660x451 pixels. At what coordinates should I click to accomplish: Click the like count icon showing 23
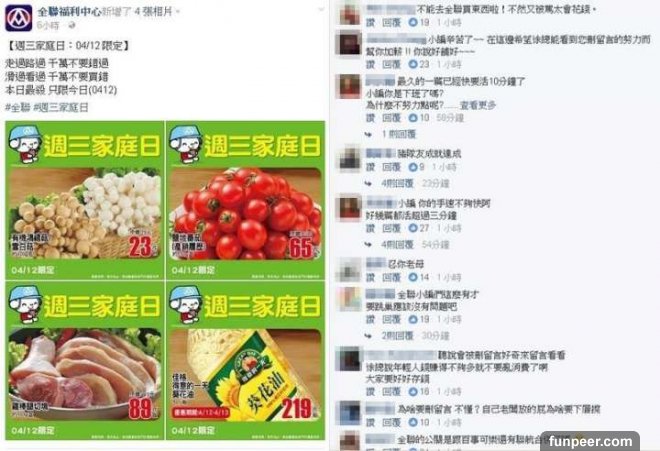point(413,64)
